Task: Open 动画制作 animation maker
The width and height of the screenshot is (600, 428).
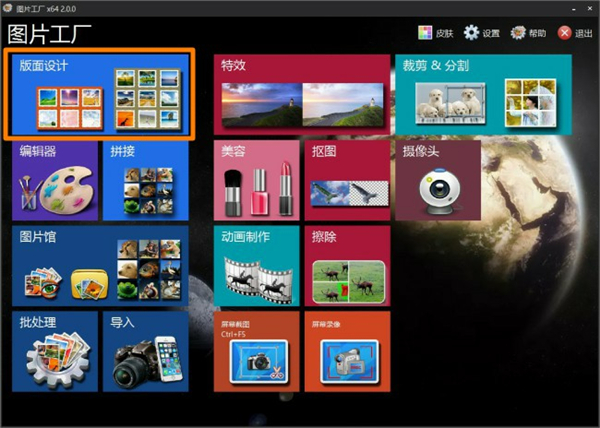Action: pyautogui.click(x=256, y=266)
